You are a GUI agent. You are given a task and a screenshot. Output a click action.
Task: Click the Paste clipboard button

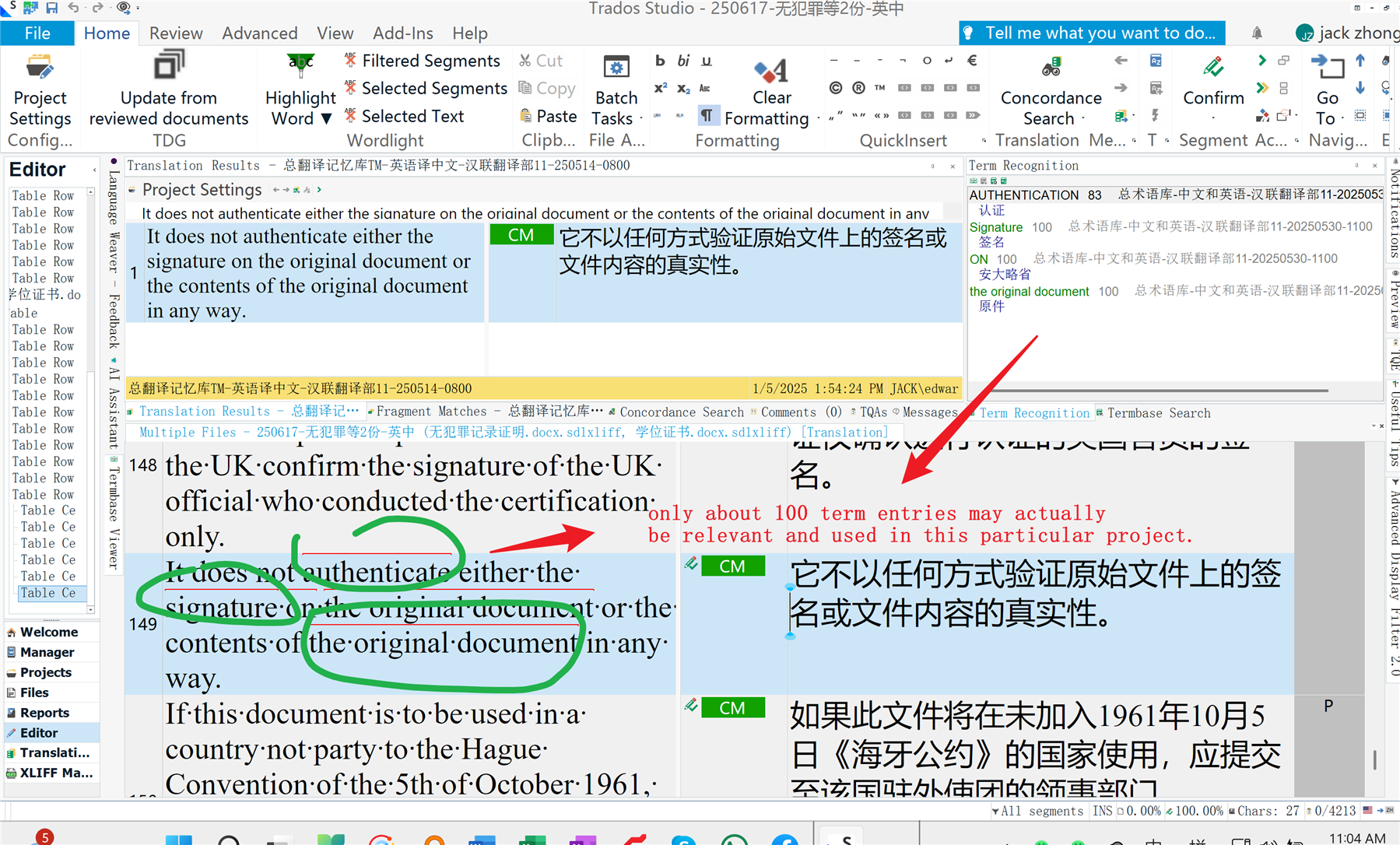coord(549,116)
